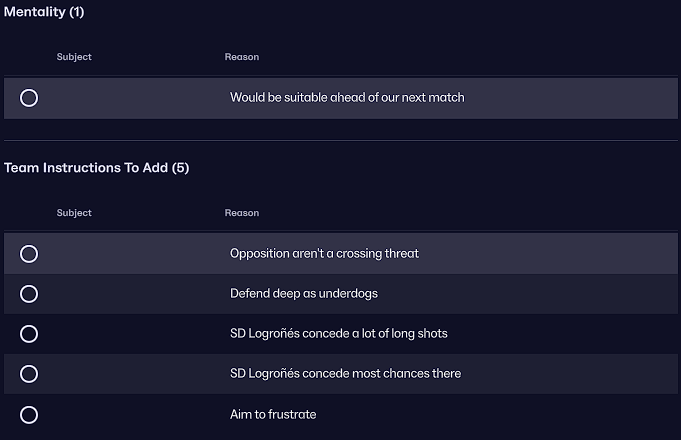Click the empty Subject cell in 'Aim to frustrate' row
This screenshot has width=681, height=440.
(x=130, y=414)
